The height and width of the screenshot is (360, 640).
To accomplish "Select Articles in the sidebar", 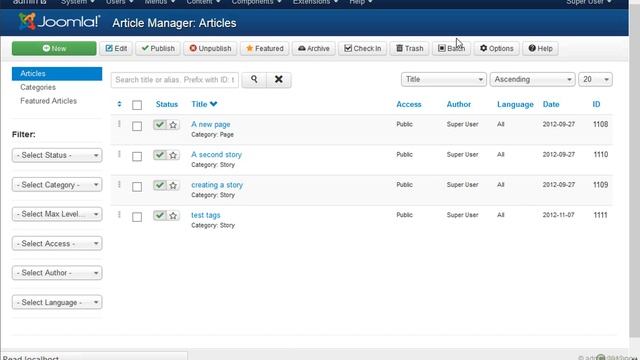I will (x=57, y=73).
